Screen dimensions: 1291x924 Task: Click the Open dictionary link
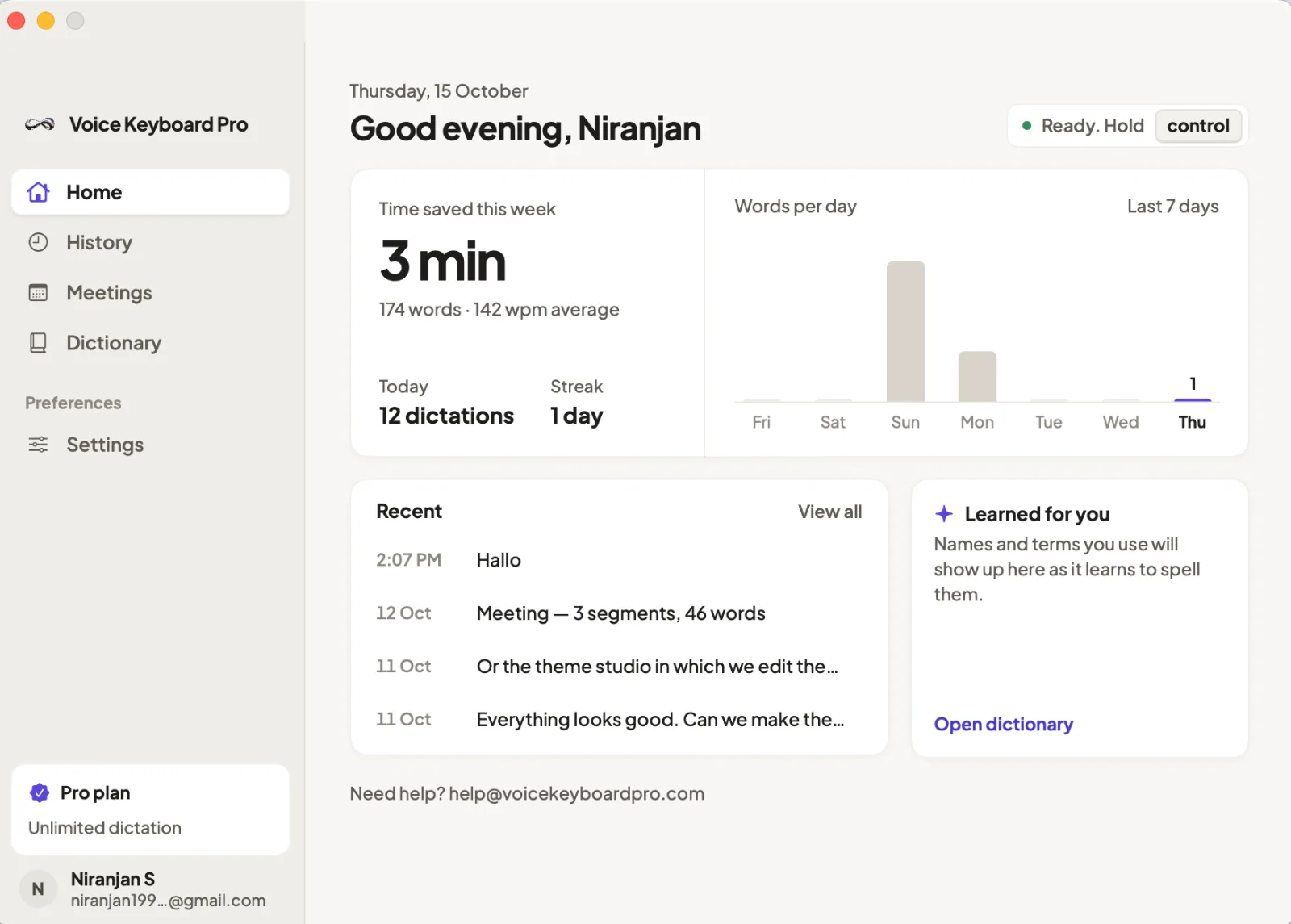point(1003,725)
